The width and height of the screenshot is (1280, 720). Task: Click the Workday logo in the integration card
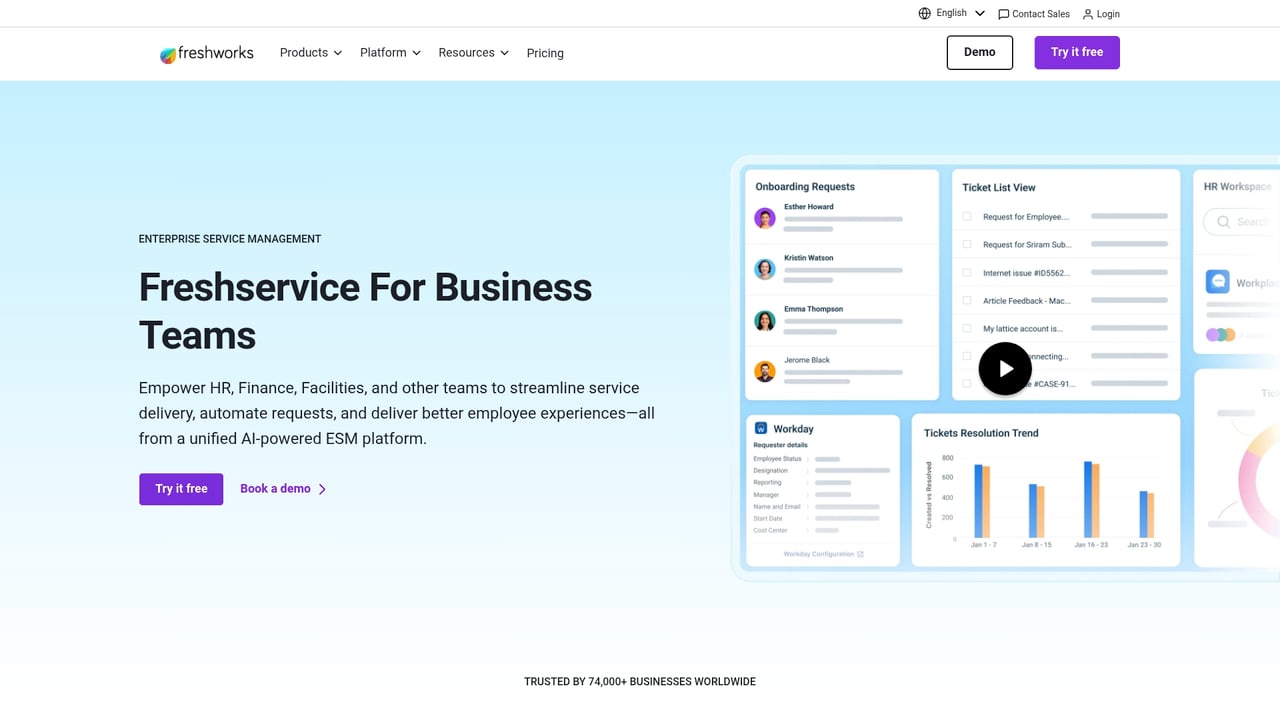tap(763, 428)
